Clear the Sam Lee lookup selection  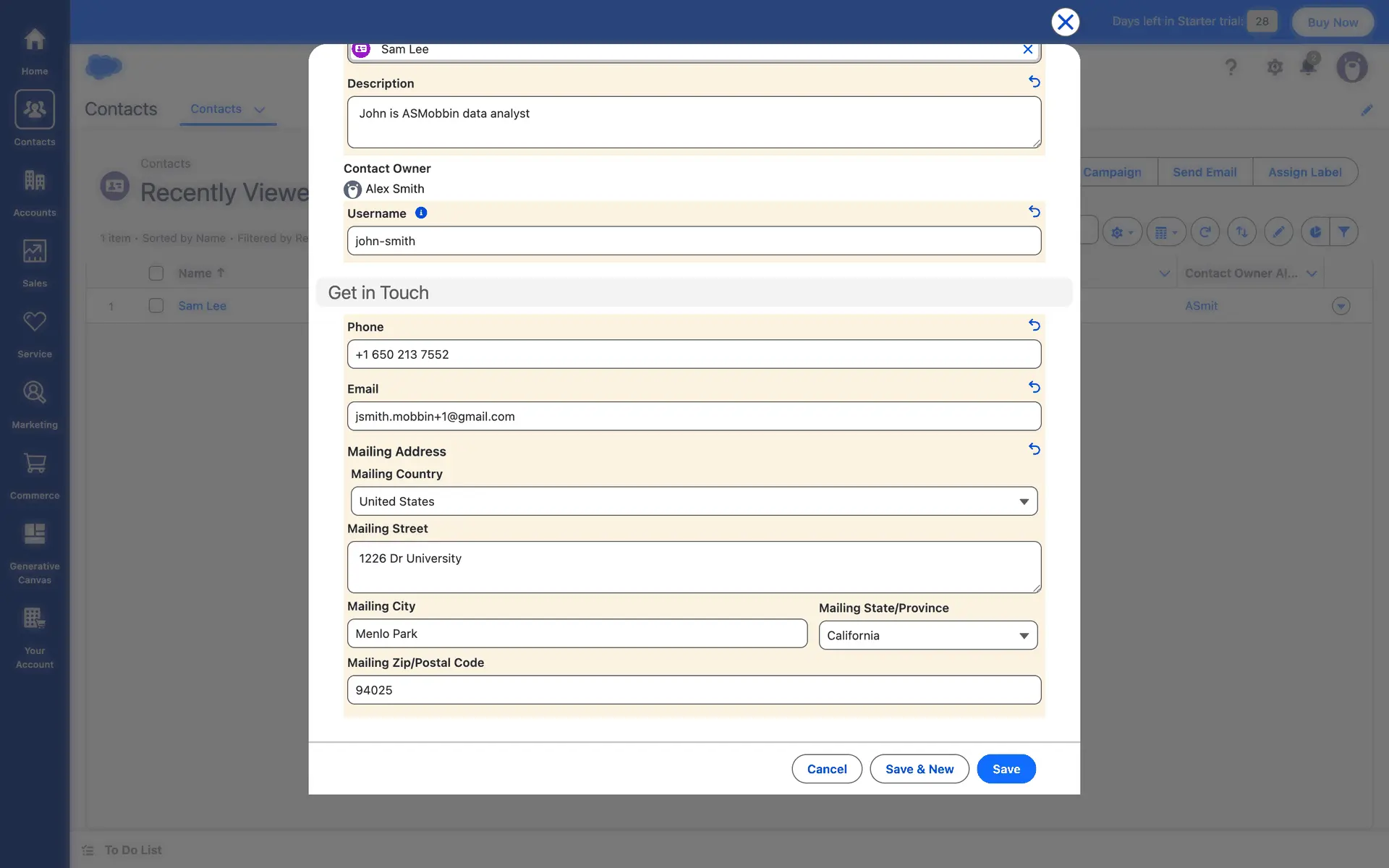pos(1027,49)
